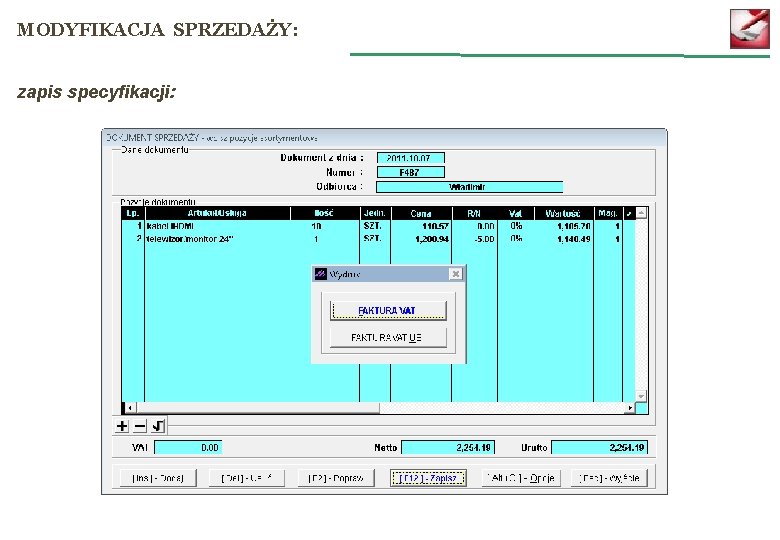Click the Mag. column header
This screenshot has width=780, height=540.
608,213
